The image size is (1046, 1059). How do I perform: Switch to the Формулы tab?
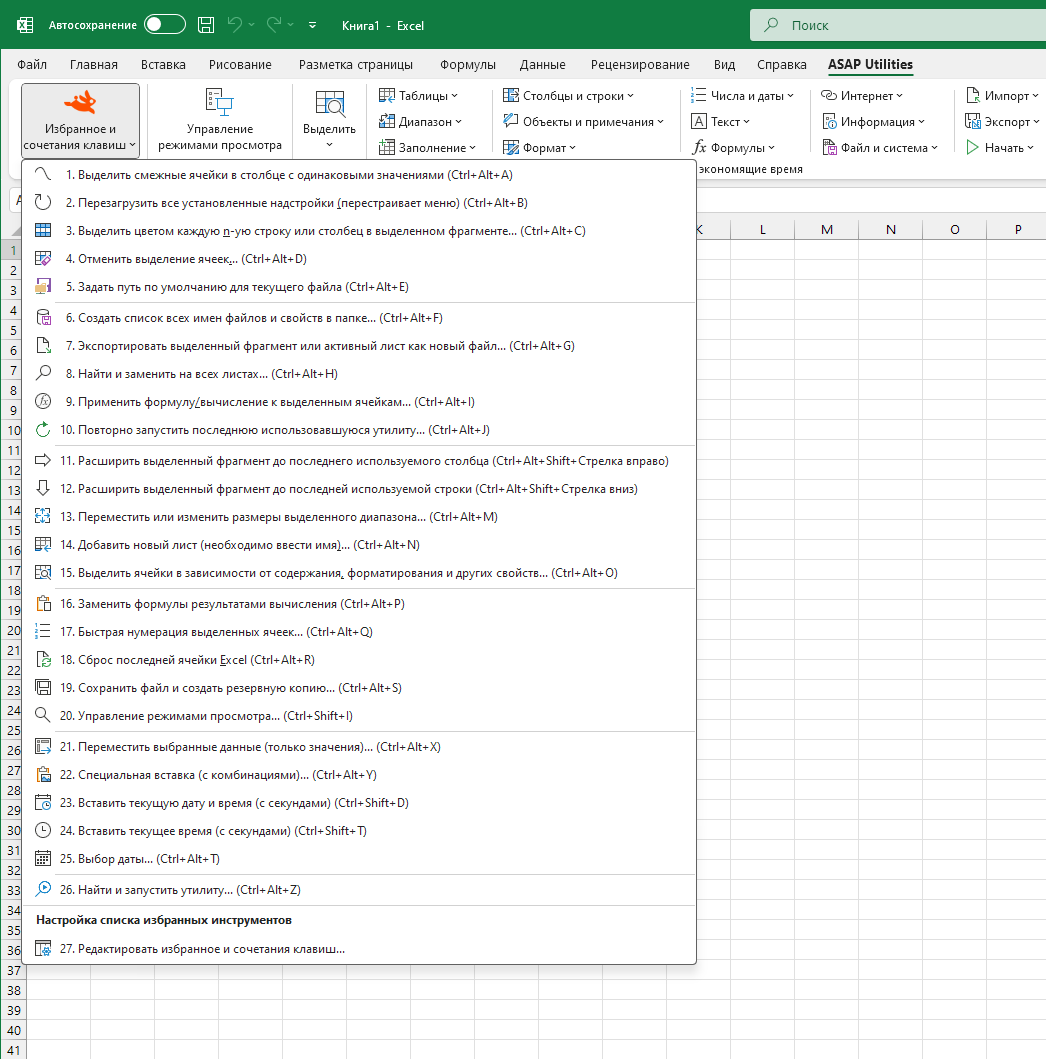click(468, 64)
